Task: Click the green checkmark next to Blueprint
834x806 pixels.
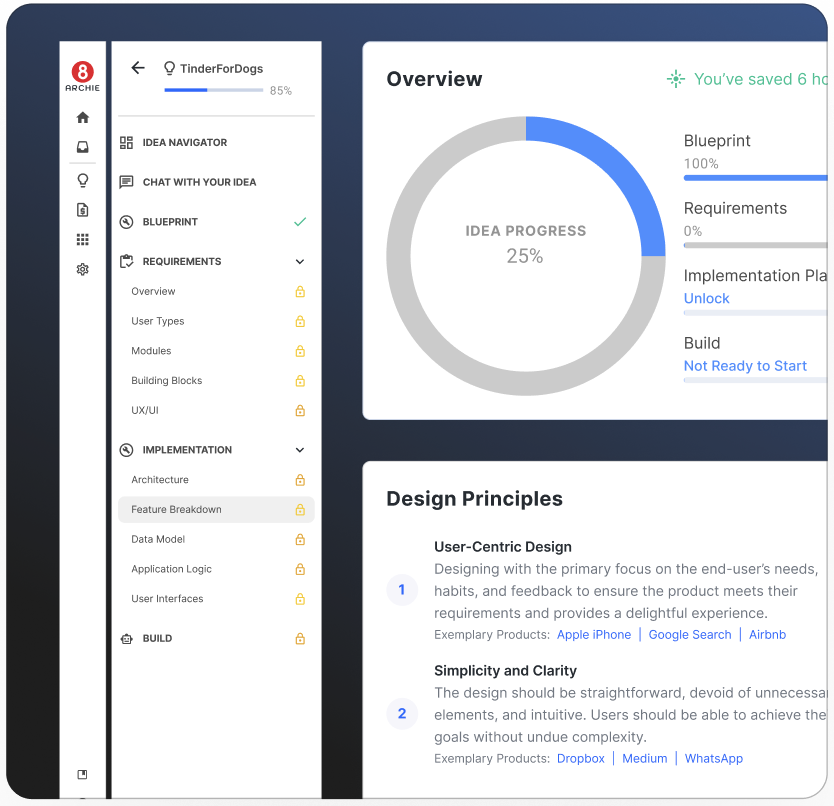Action: [x=299, y=222]
